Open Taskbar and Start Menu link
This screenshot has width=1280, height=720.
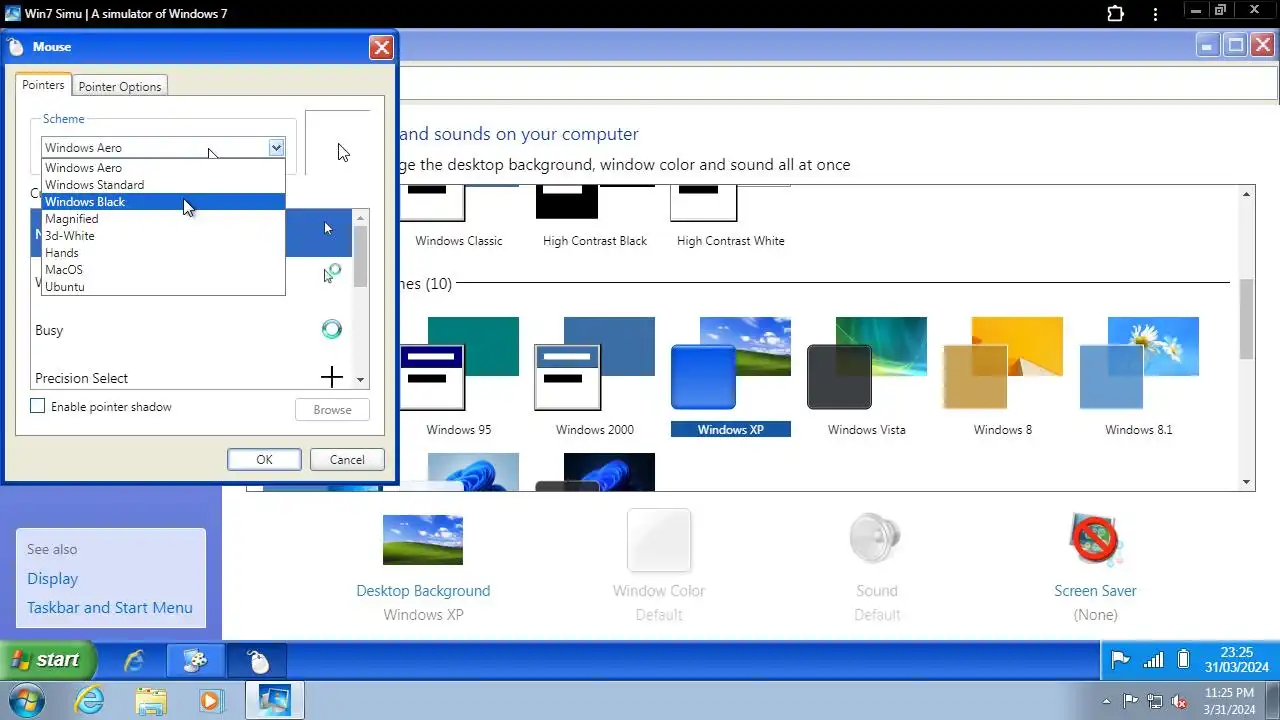110,608
